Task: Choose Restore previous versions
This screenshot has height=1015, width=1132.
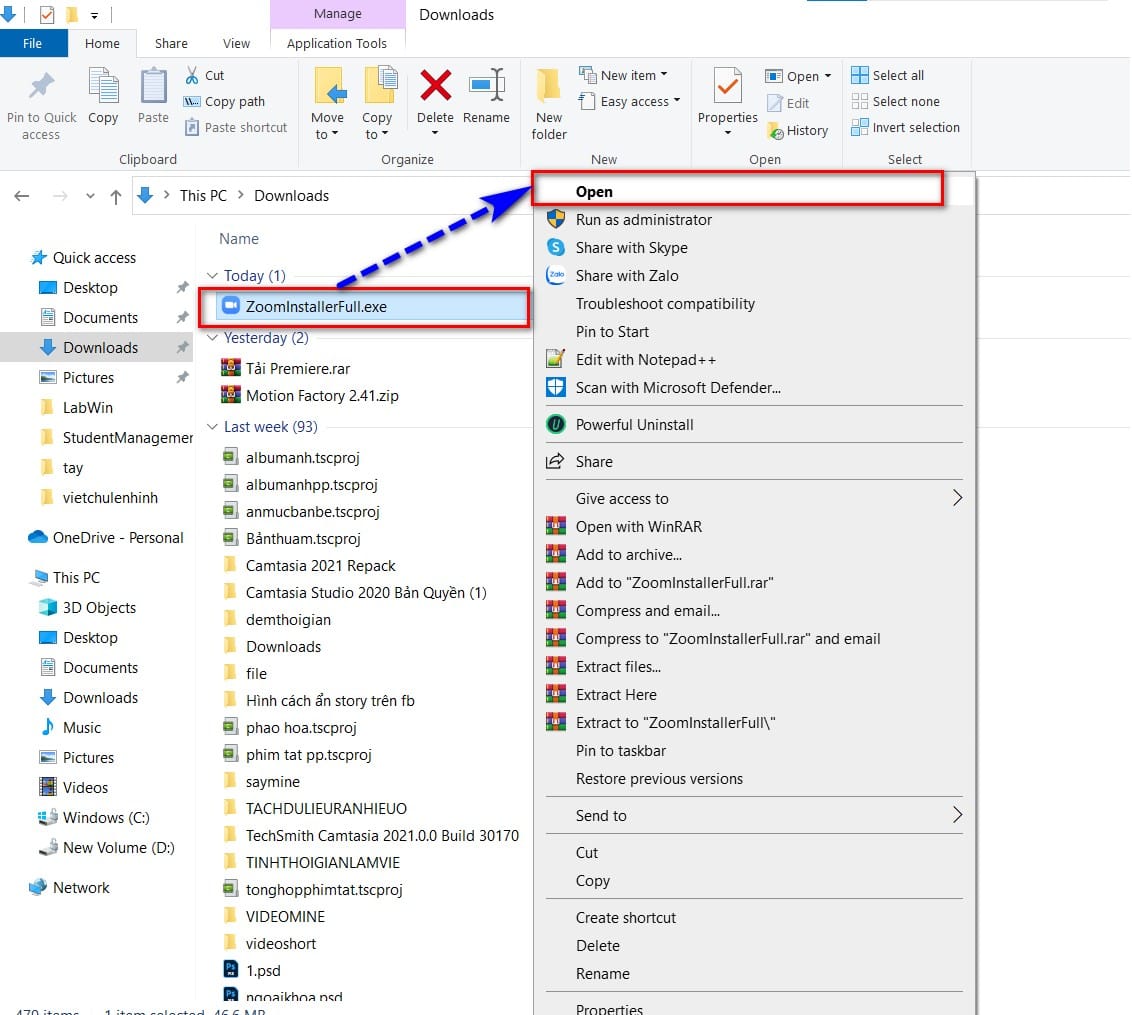Action: pos(754,779)
